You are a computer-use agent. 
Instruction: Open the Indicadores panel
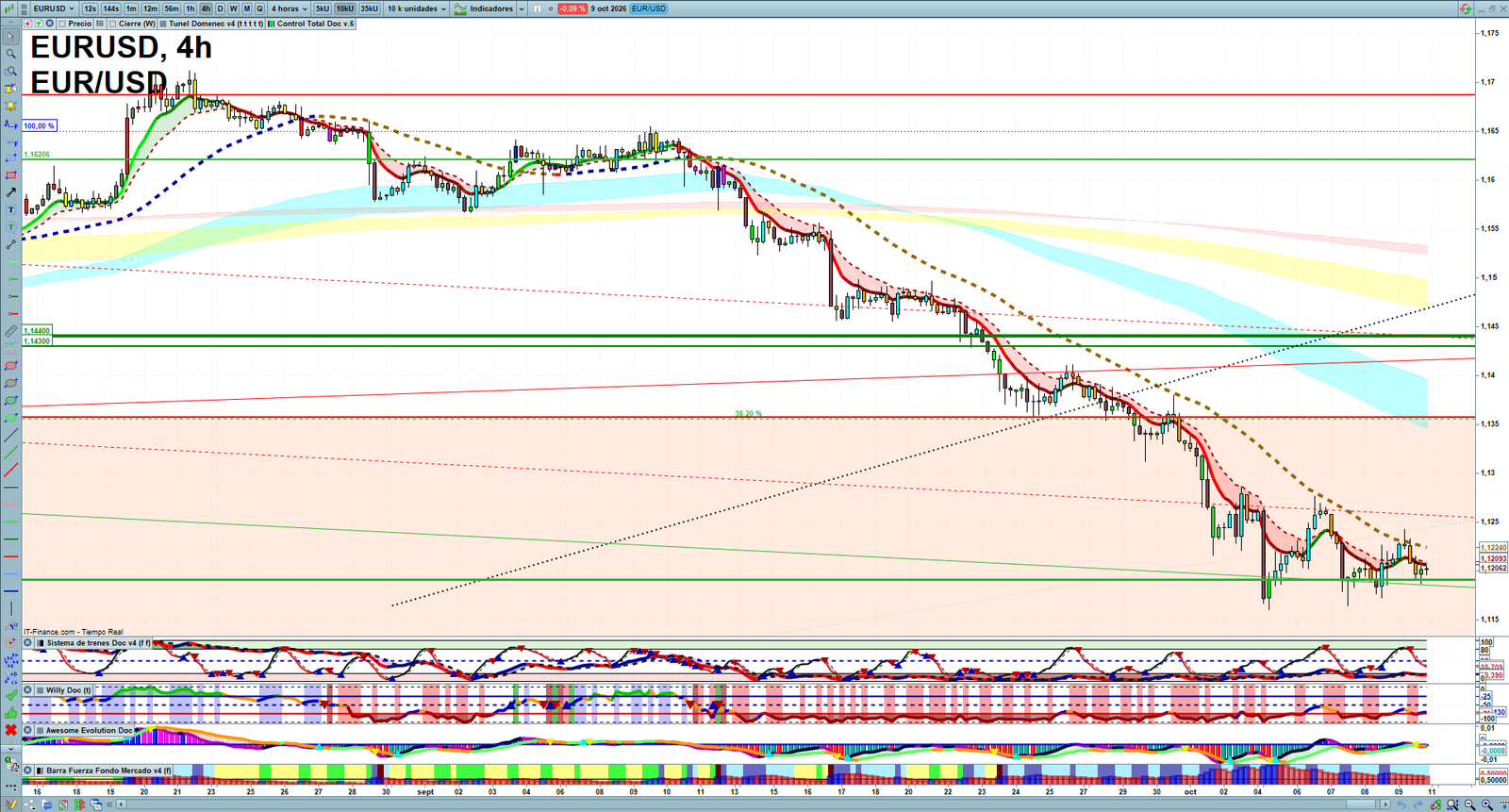[484, 8]
